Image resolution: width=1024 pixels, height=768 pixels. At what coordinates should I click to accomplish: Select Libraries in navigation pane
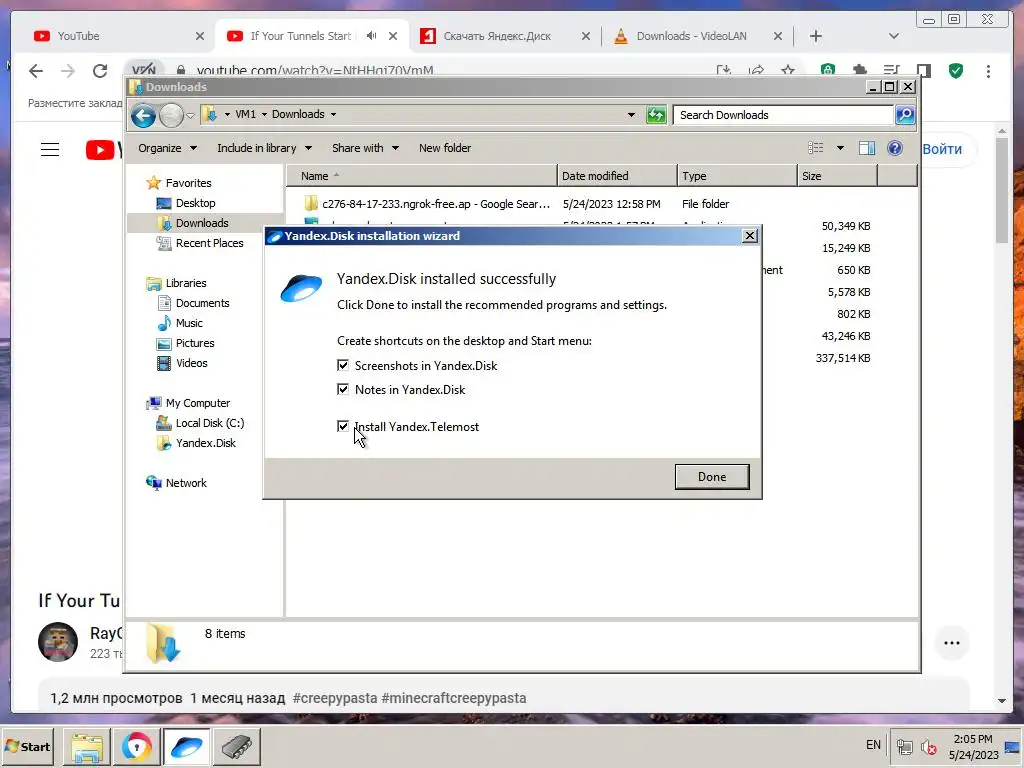(185, 283)
